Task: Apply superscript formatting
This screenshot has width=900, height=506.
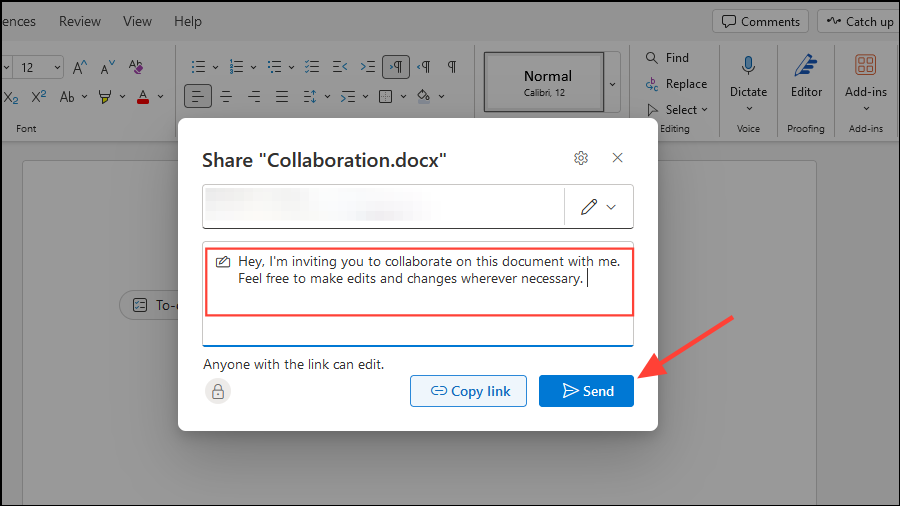Action: pyautogui.click(x=39, y=97)
